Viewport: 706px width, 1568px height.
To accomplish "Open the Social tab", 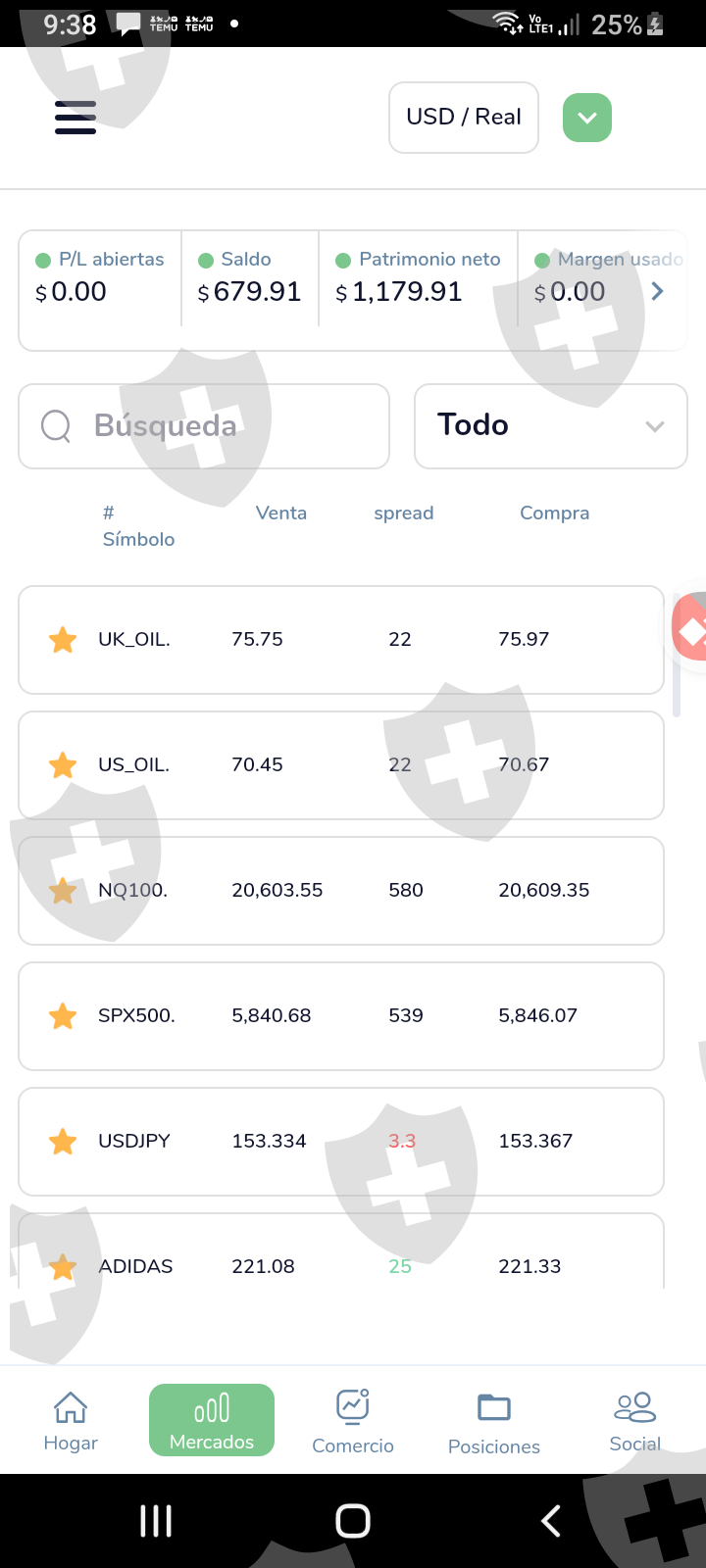I will click(x=634, y=1420).
